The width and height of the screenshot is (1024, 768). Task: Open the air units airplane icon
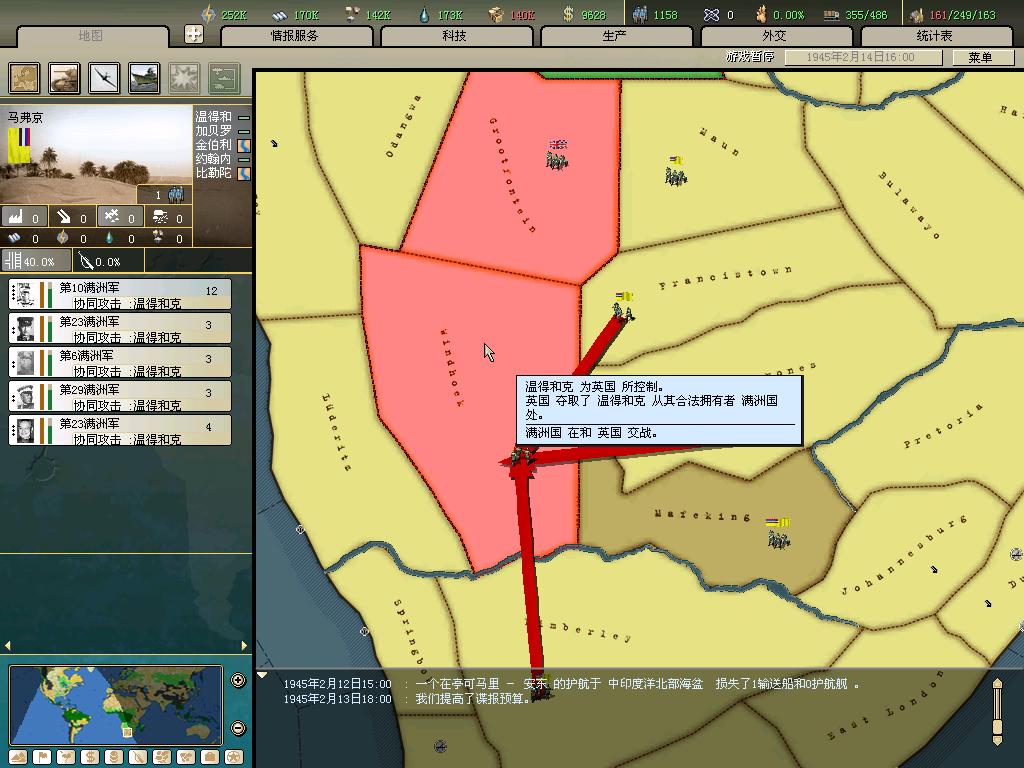pyautogui.click(x=104, y=78)
